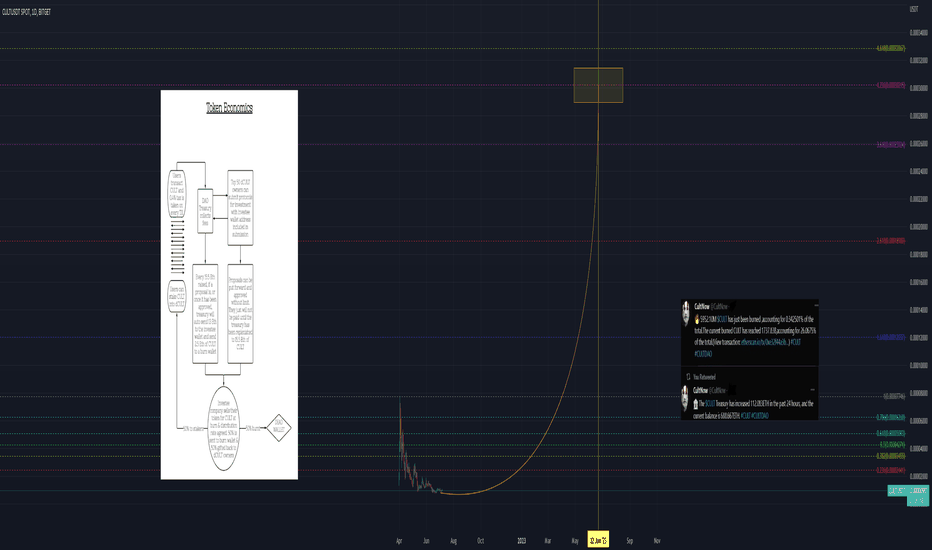This screenshot has height=550, width=932.
Task: Click the DAO WALLET diamond in flowchart
Action: (x=279, y=428)
